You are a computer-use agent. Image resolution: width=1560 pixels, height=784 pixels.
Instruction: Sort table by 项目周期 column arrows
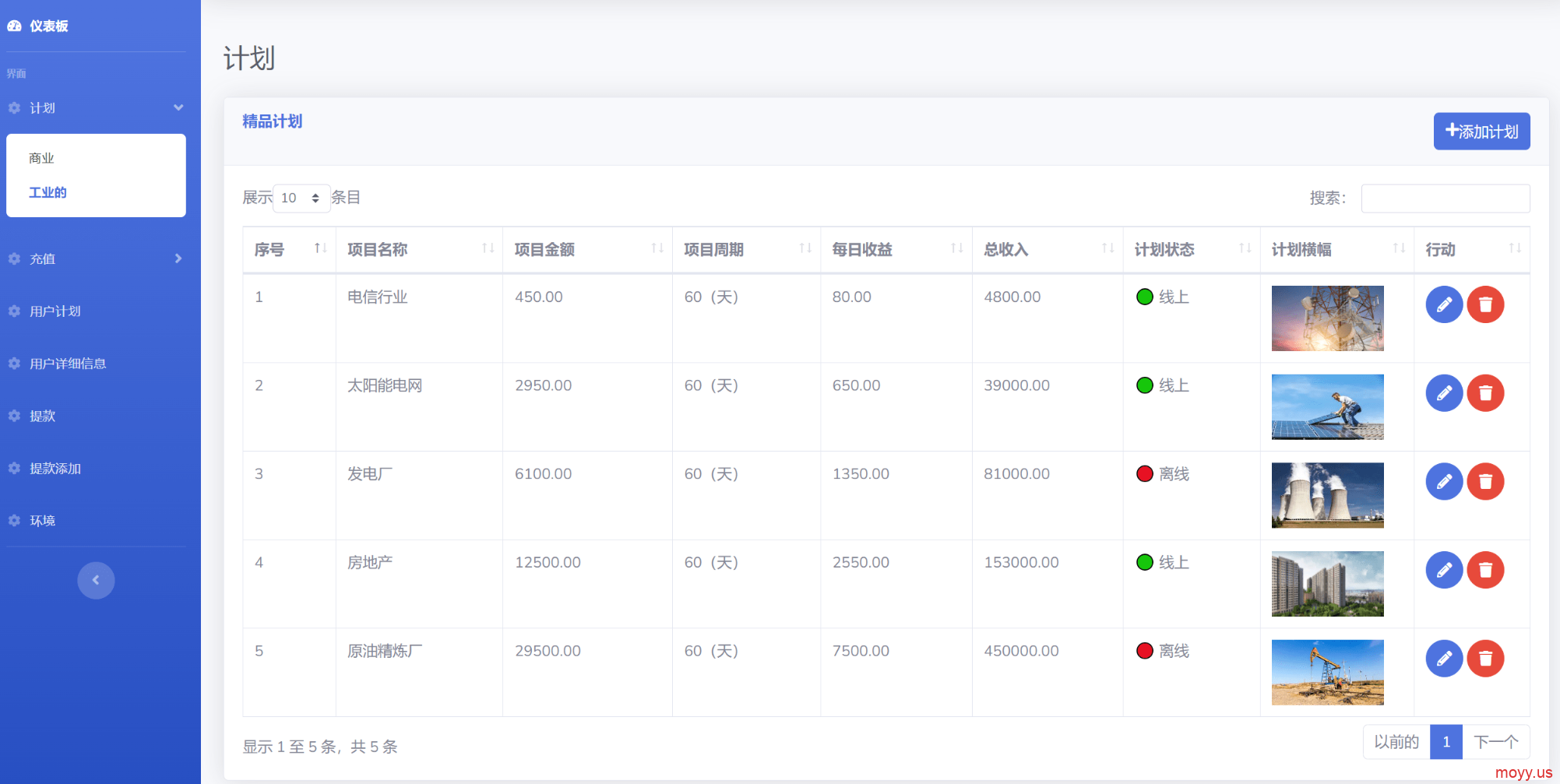(805, 248)
